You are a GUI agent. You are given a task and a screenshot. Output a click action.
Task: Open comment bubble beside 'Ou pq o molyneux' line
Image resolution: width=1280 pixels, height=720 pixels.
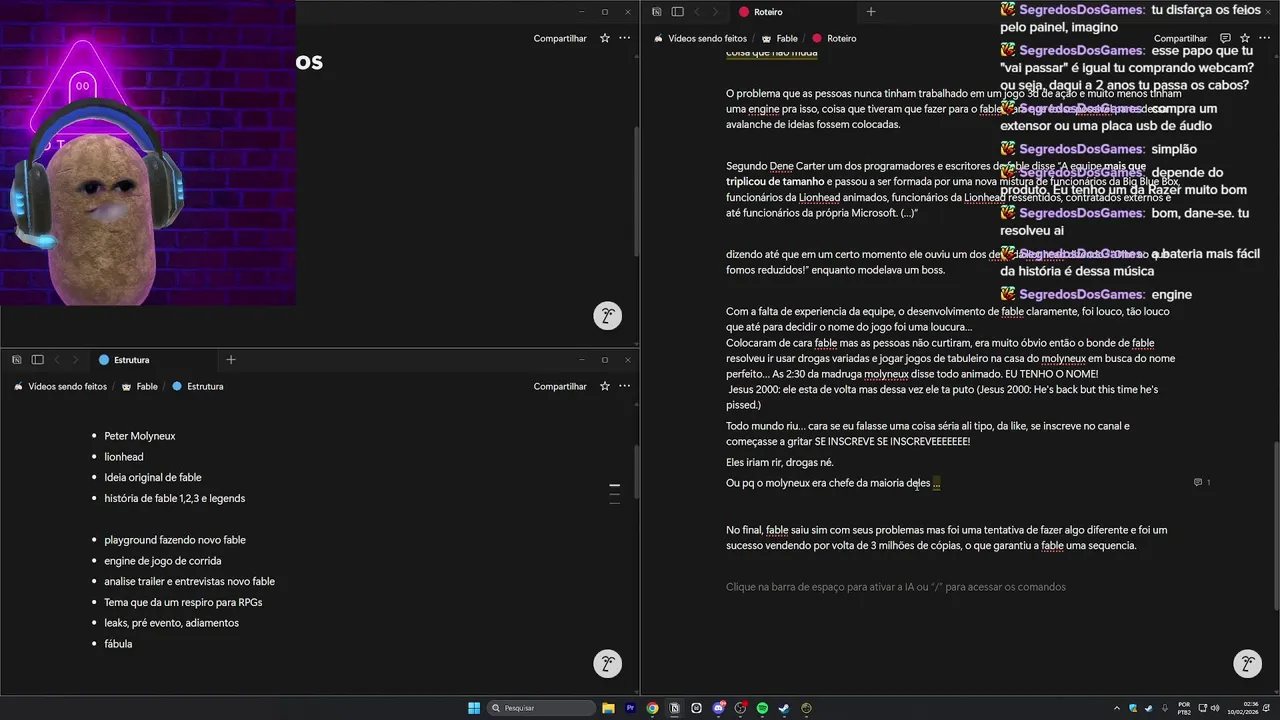pyautogui.click(x=1202, y=483)
